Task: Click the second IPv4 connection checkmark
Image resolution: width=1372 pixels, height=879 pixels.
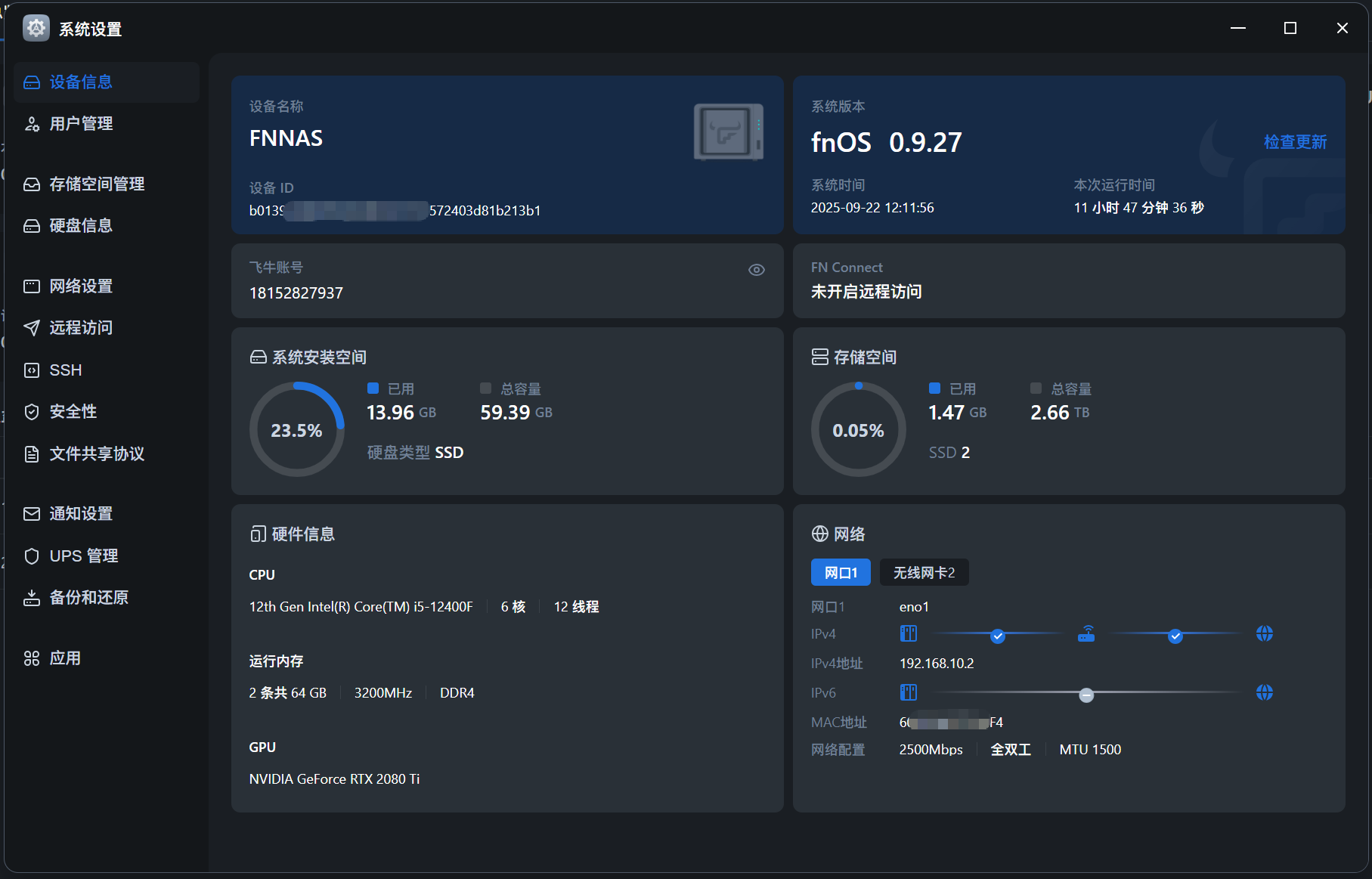Action: (1175, 636)
